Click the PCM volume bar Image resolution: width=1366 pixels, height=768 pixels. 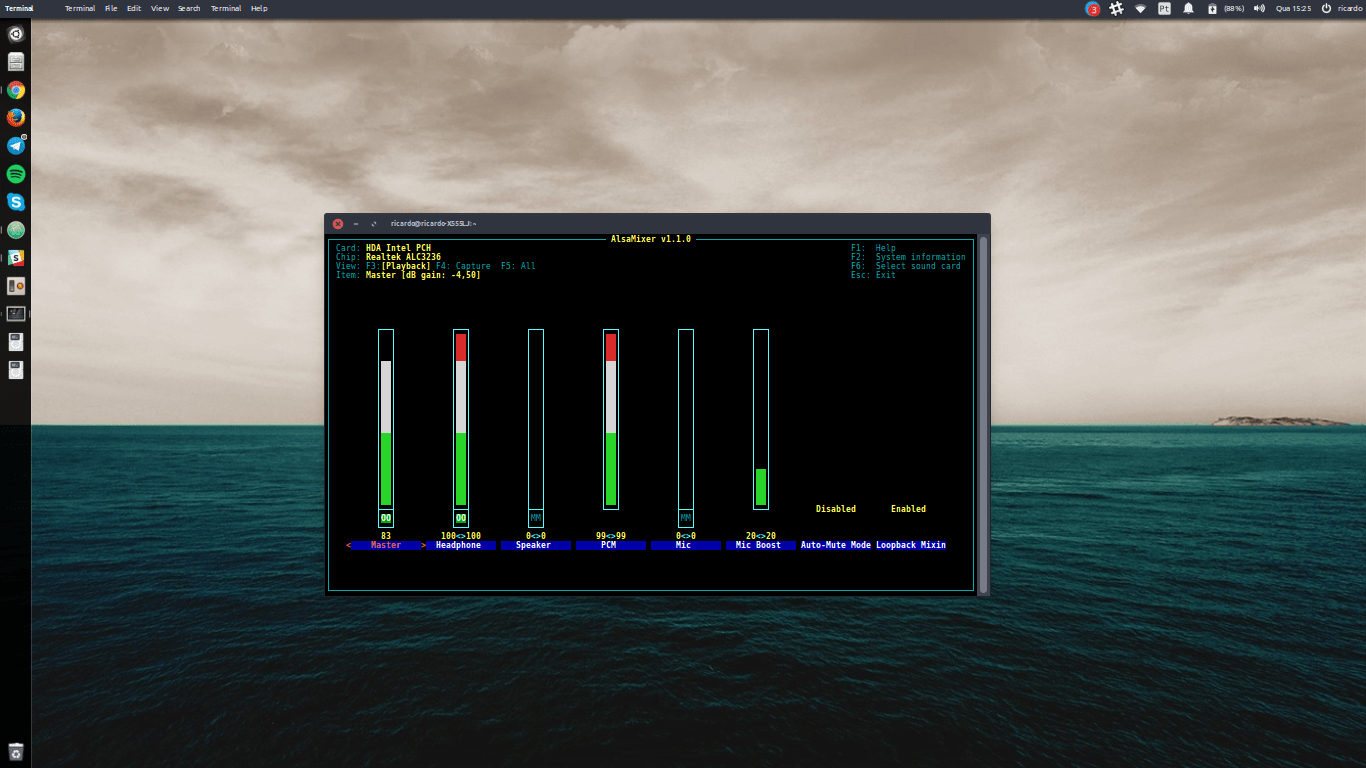pos(611,419)
